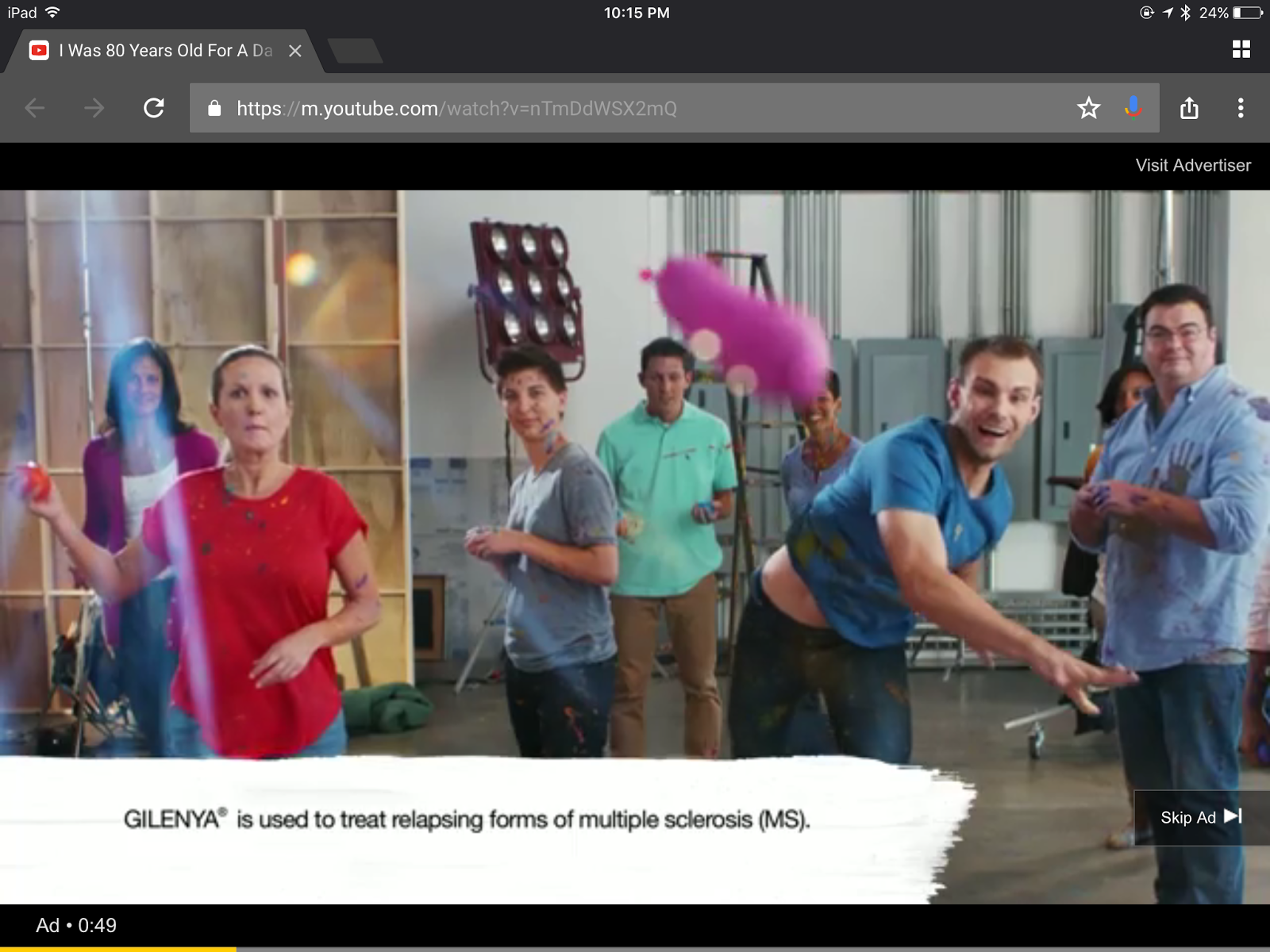Tap the GILENYA ad video frame
Screen dimensions: 1270x952
click(x=635, y=547)
